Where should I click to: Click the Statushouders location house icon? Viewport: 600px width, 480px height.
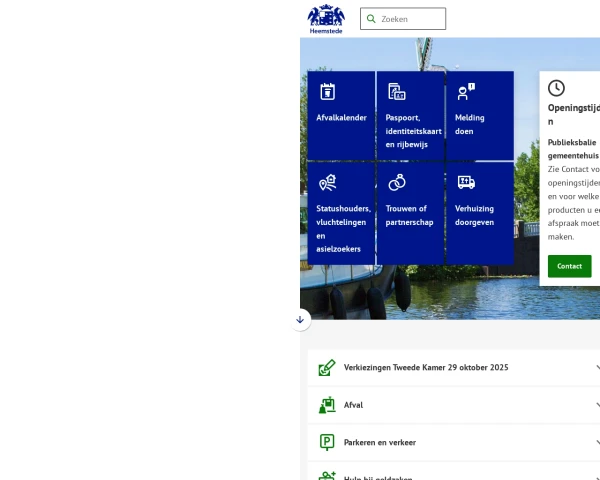point(327,182)
